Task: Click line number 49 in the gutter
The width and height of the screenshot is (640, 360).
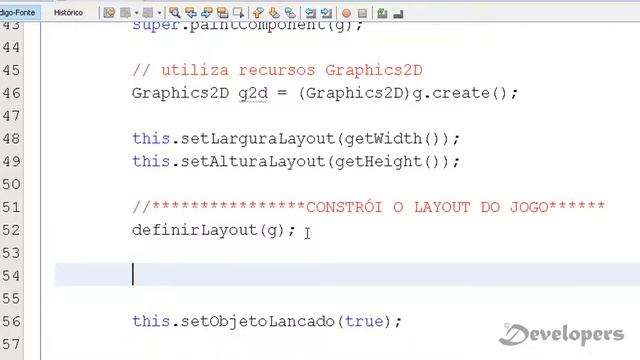Action: (x=11, y=162)
